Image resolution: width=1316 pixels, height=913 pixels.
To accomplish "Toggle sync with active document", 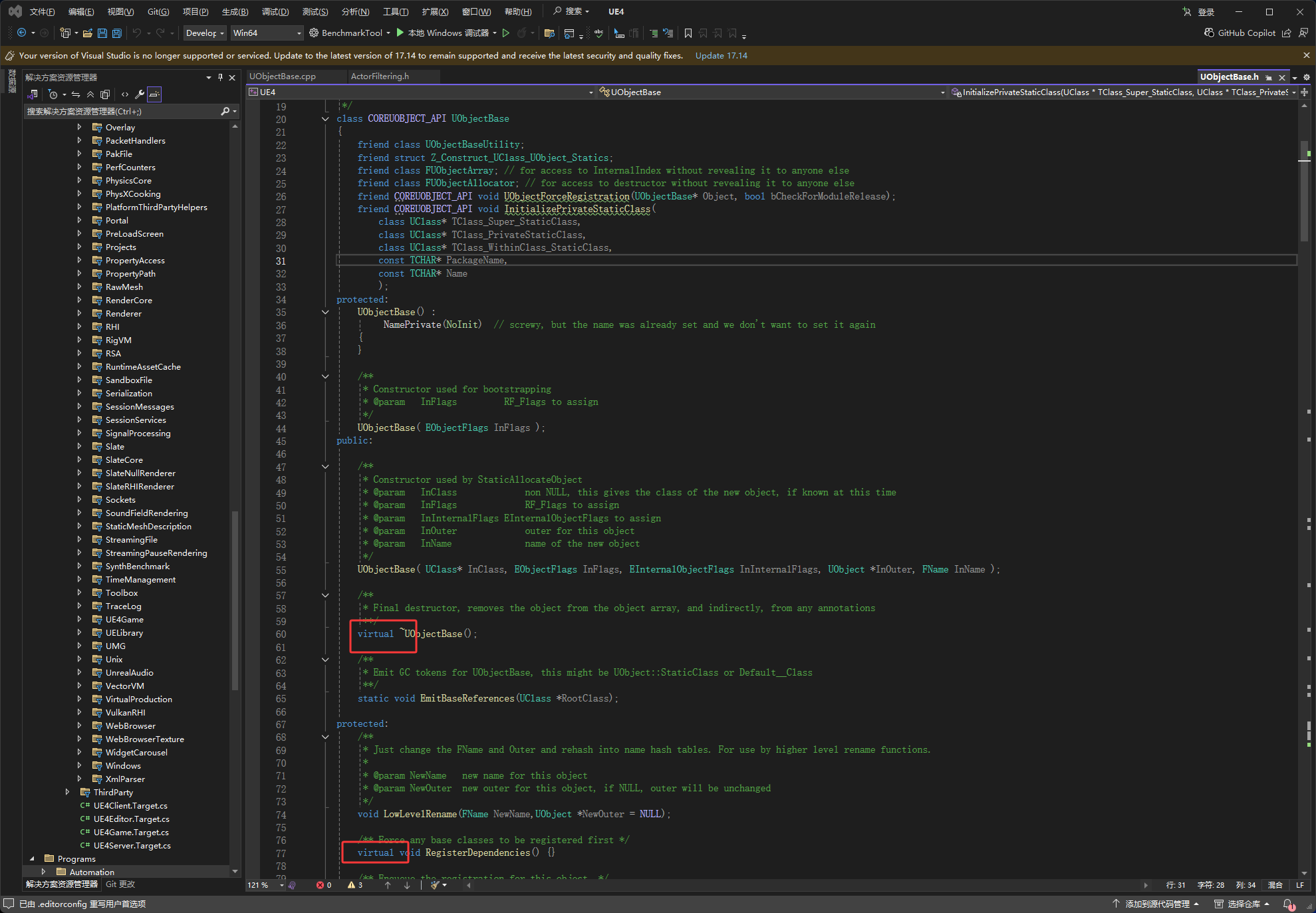I will [x=76, y=94].
